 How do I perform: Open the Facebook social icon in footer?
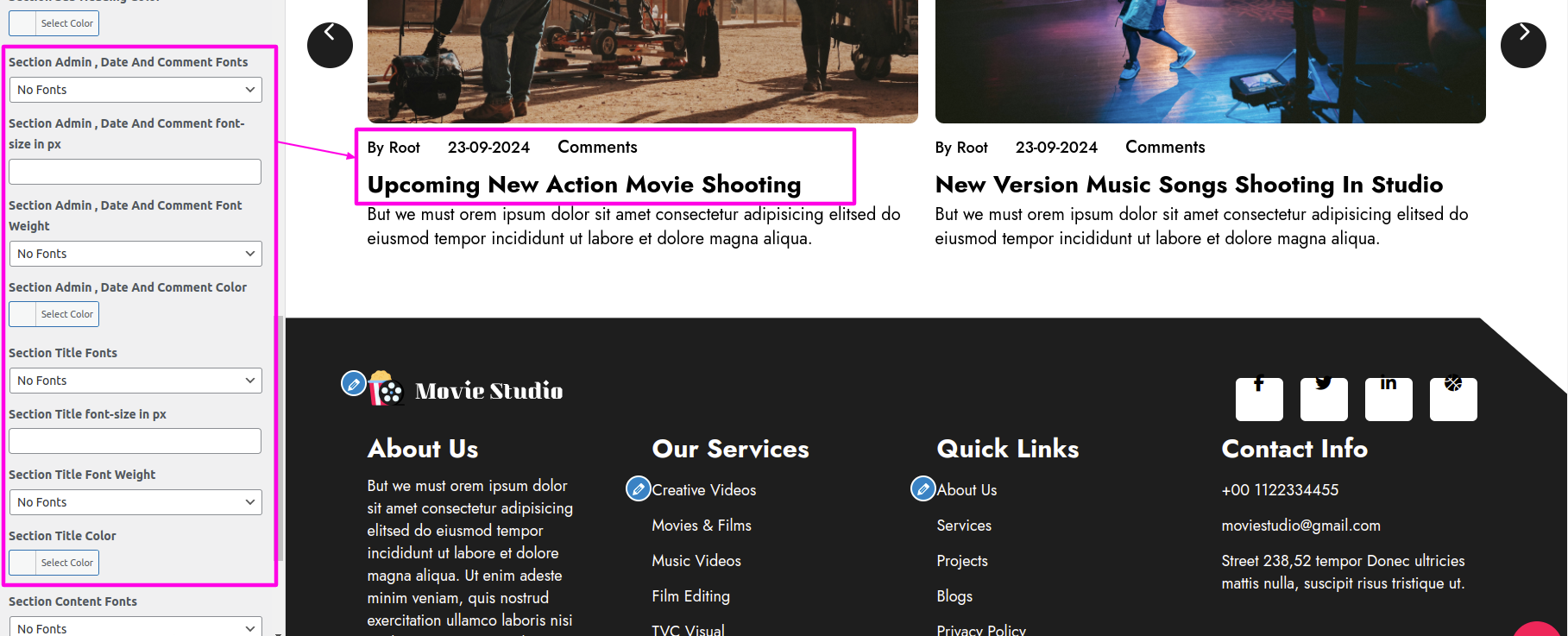pos(1259,399)
